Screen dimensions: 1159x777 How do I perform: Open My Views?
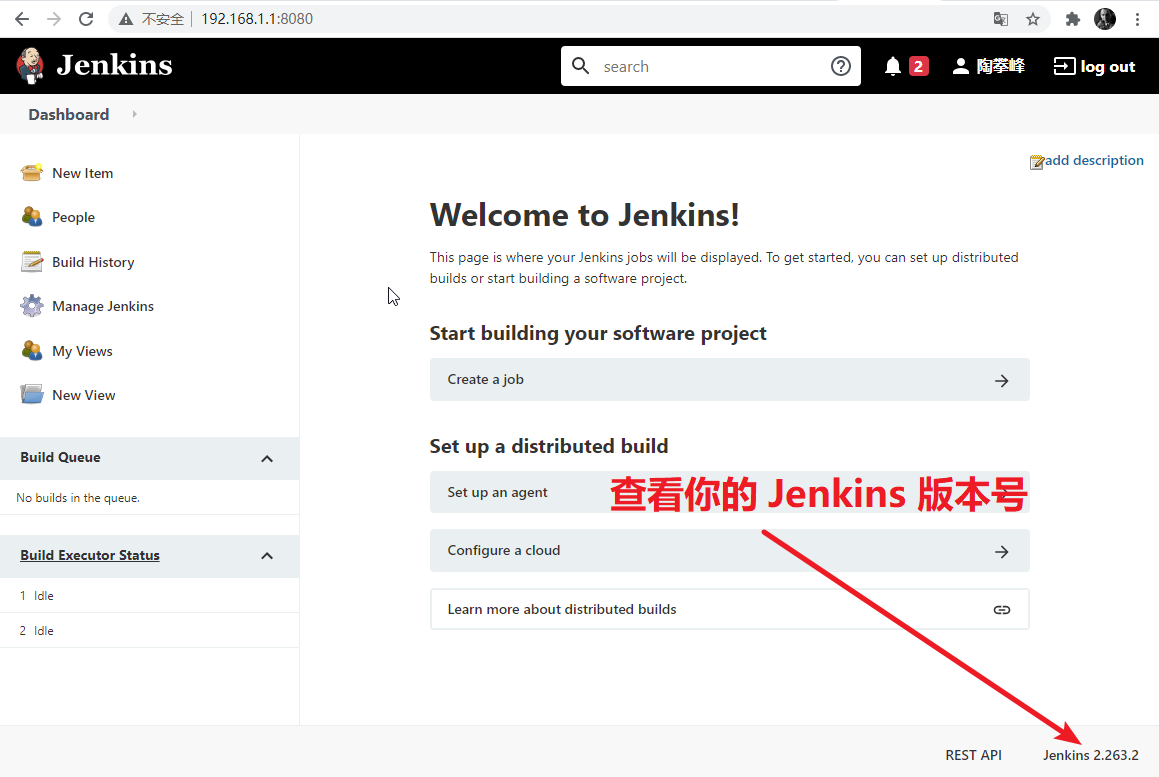82,351
